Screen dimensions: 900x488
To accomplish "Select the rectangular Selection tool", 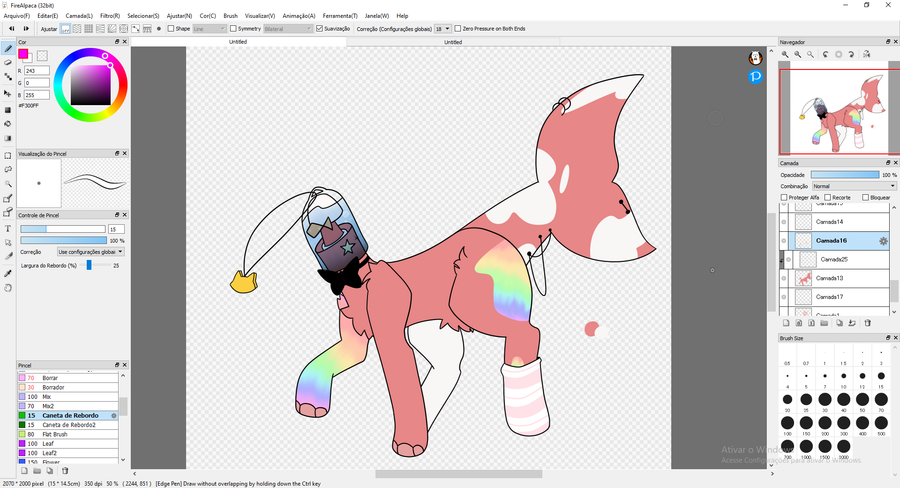I will pyautogui.click(x=8, y=156).
